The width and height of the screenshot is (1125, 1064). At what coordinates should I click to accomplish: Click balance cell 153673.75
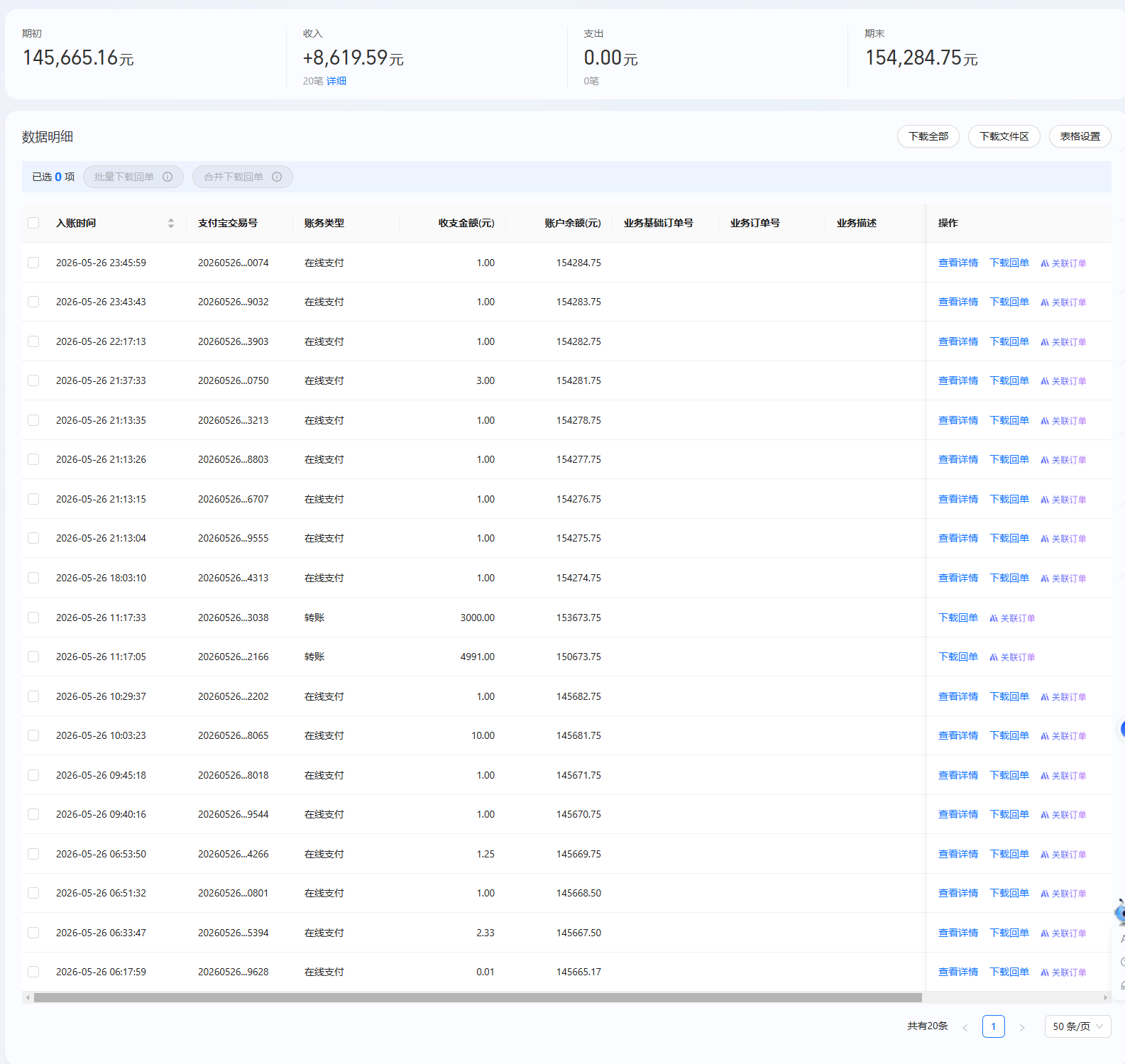578,618
